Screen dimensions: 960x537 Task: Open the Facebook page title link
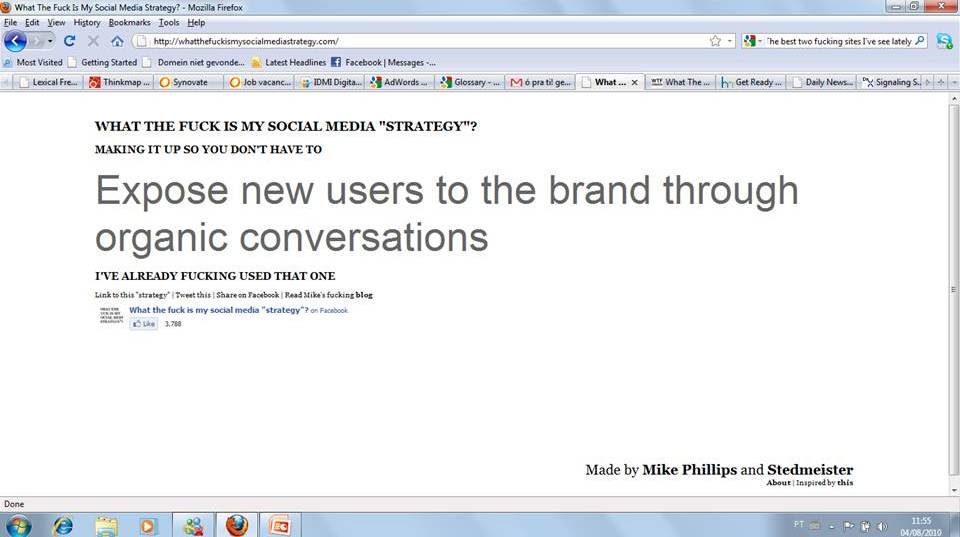pyautogui.click(x=219, y=310)
